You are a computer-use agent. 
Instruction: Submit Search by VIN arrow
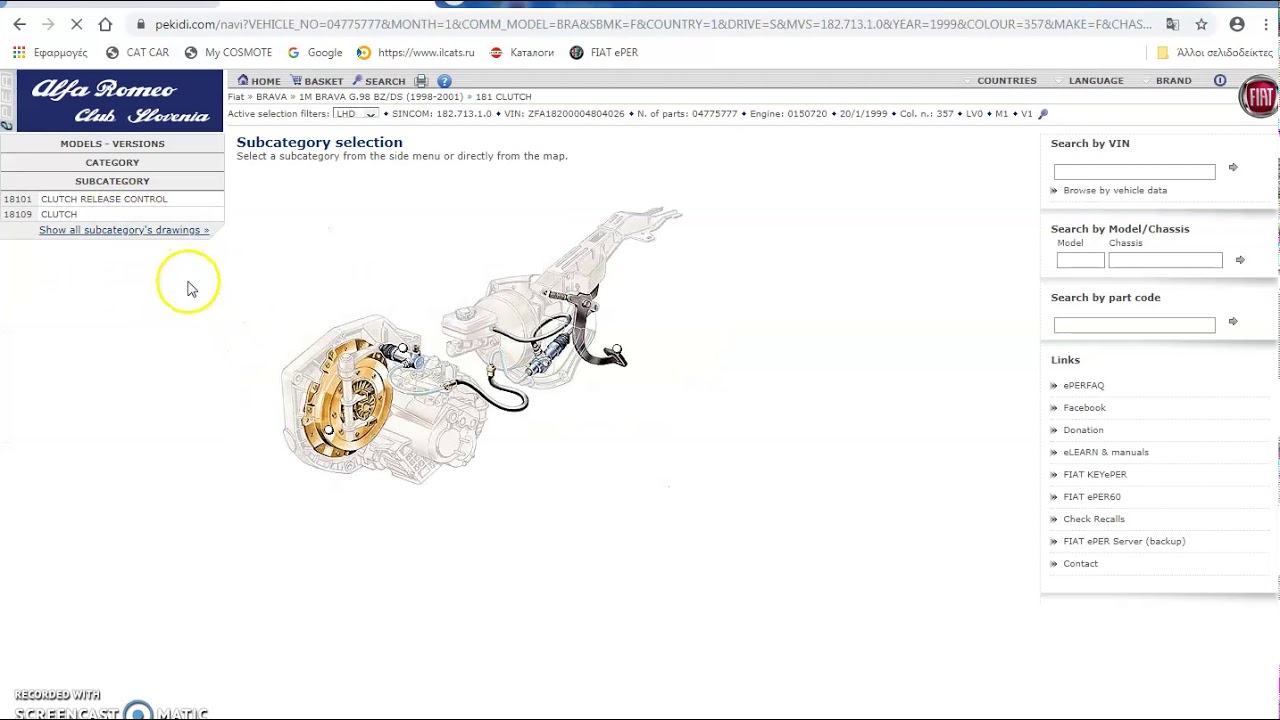click(1233, 168)
